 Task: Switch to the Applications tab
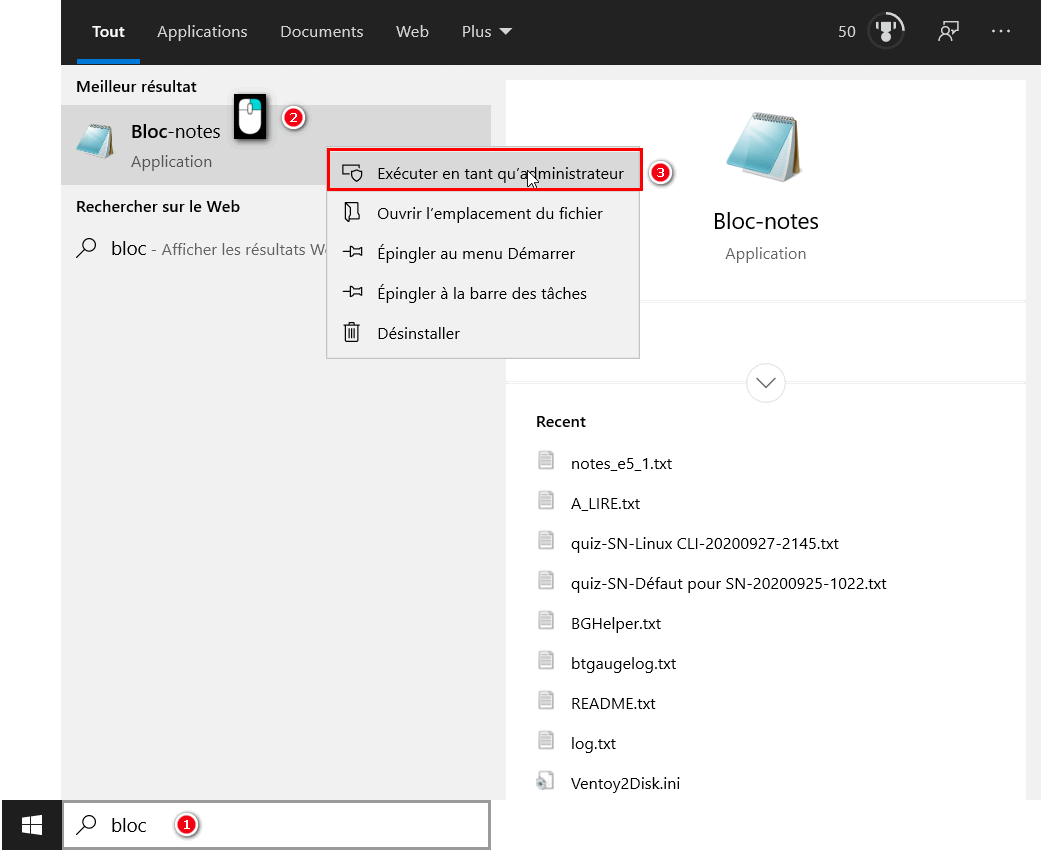coord(202,31)
